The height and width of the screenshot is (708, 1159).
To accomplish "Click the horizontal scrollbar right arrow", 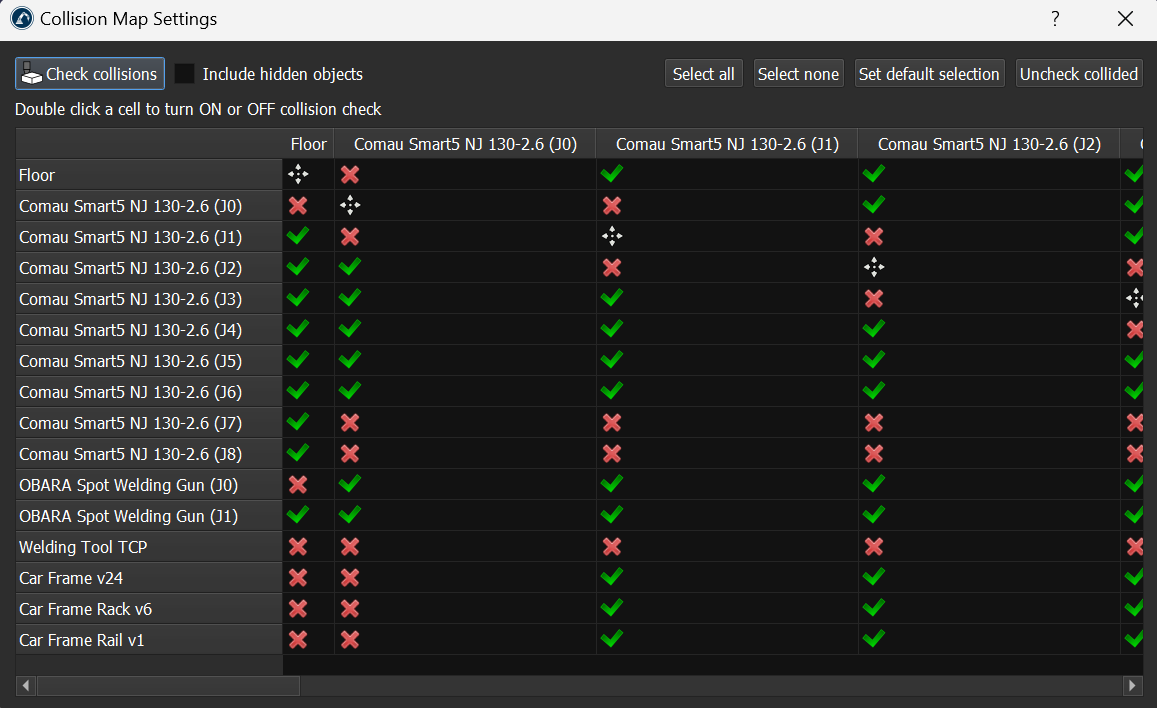I will 1132,686.
